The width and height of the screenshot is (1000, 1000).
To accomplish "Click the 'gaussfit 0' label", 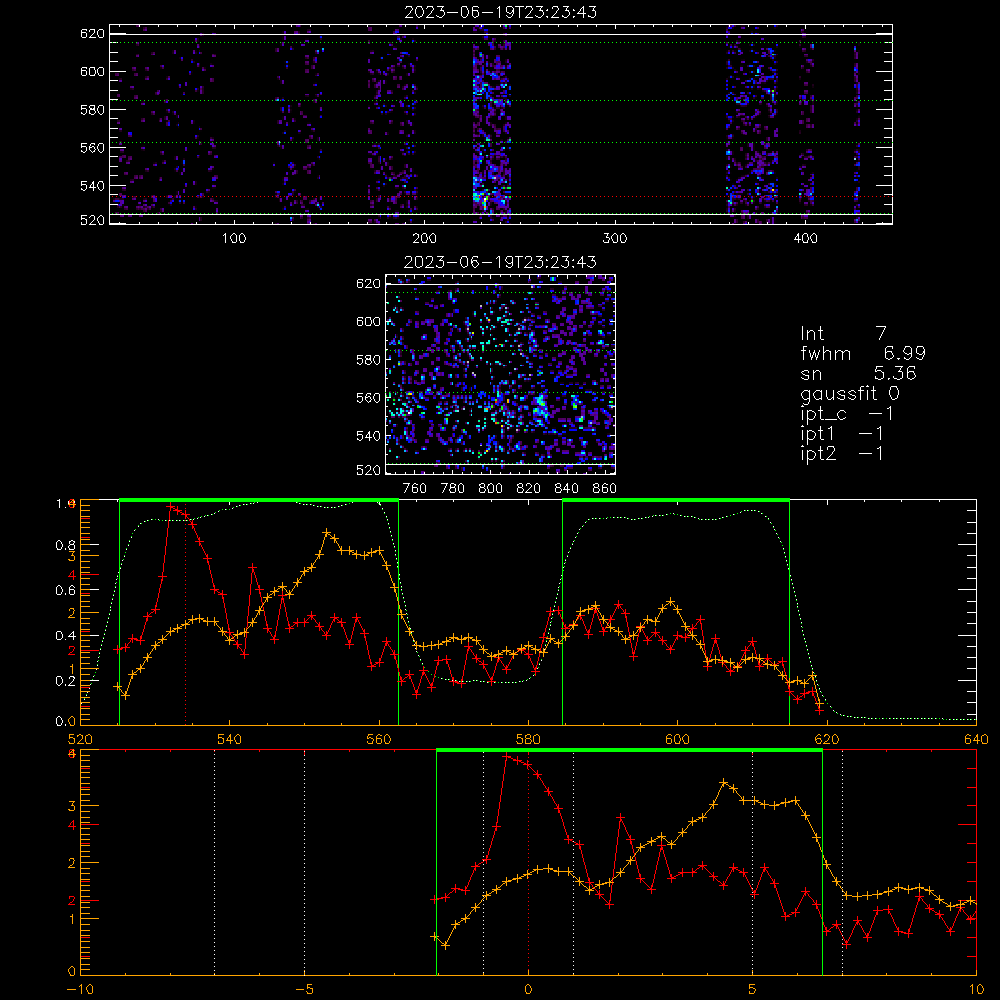I will [x=850, y=393].
